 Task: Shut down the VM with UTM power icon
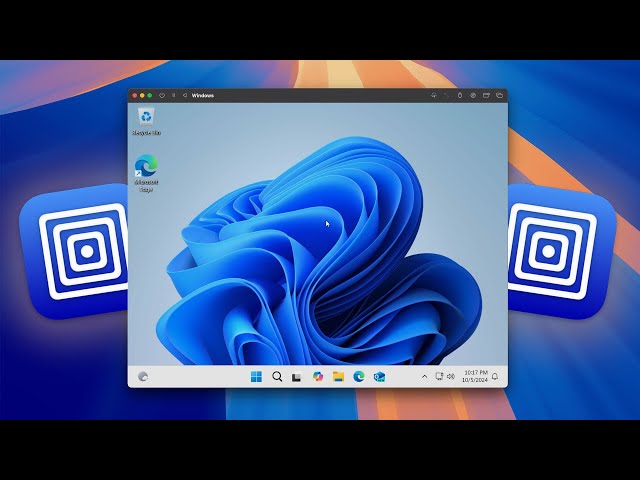162,96
